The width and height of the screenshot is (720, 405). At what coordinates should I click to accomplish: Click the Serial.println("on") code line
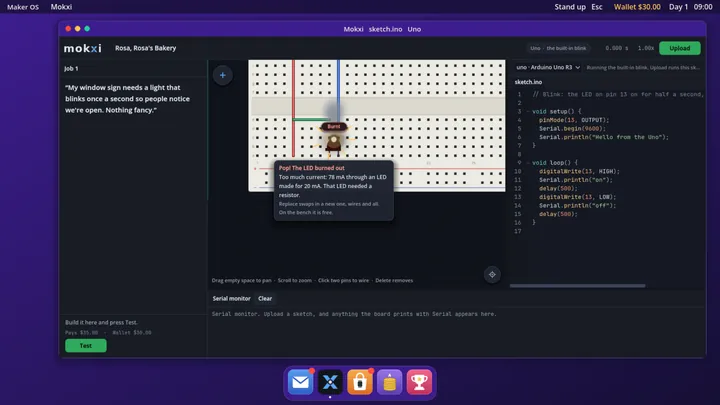575,180
